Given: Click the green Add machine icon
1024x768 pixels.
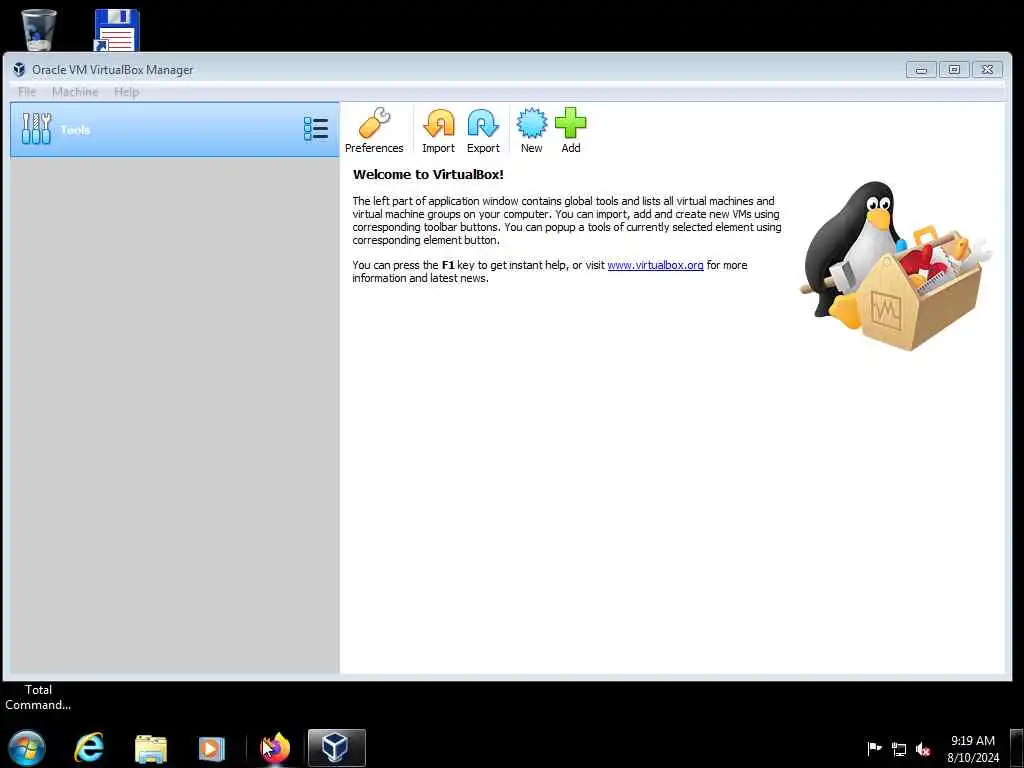Looking at the screenshot, I should click(571, 130).
